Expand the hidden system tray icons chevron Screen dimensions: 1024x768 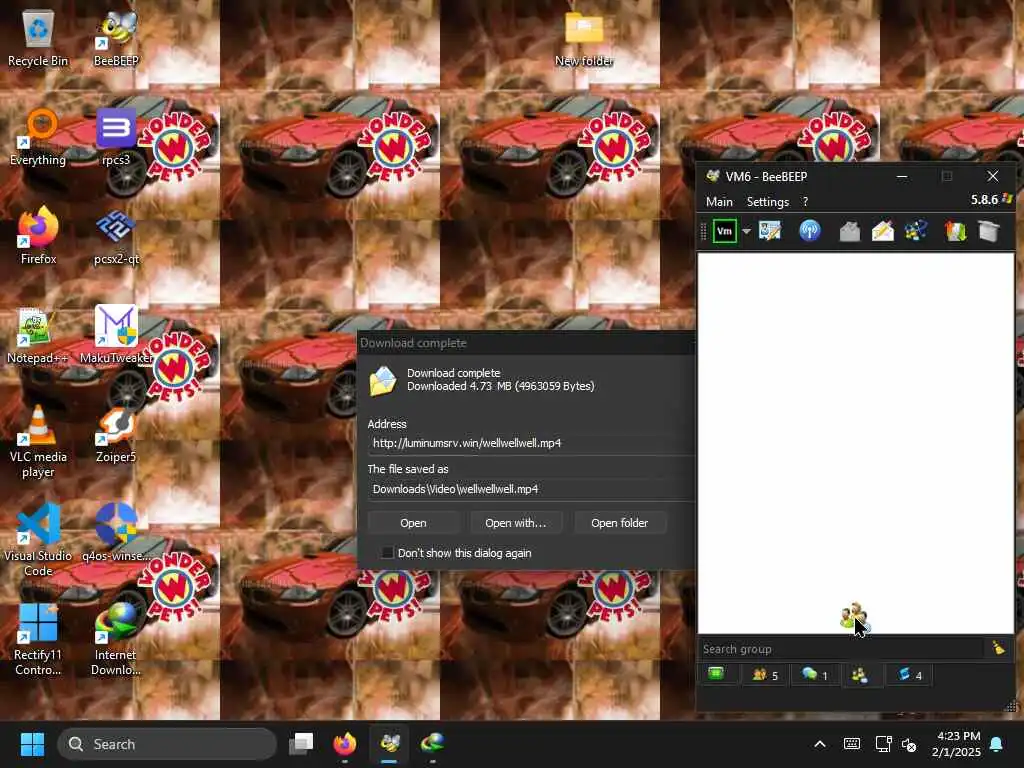click(820, 744)
